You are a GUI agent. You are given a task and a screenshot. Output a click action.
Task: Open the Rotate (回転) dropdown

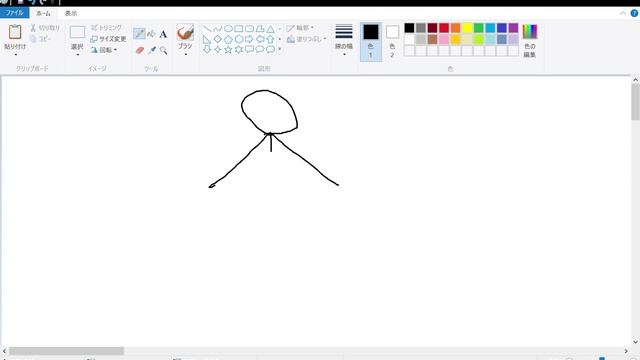(x=104, y=50)
